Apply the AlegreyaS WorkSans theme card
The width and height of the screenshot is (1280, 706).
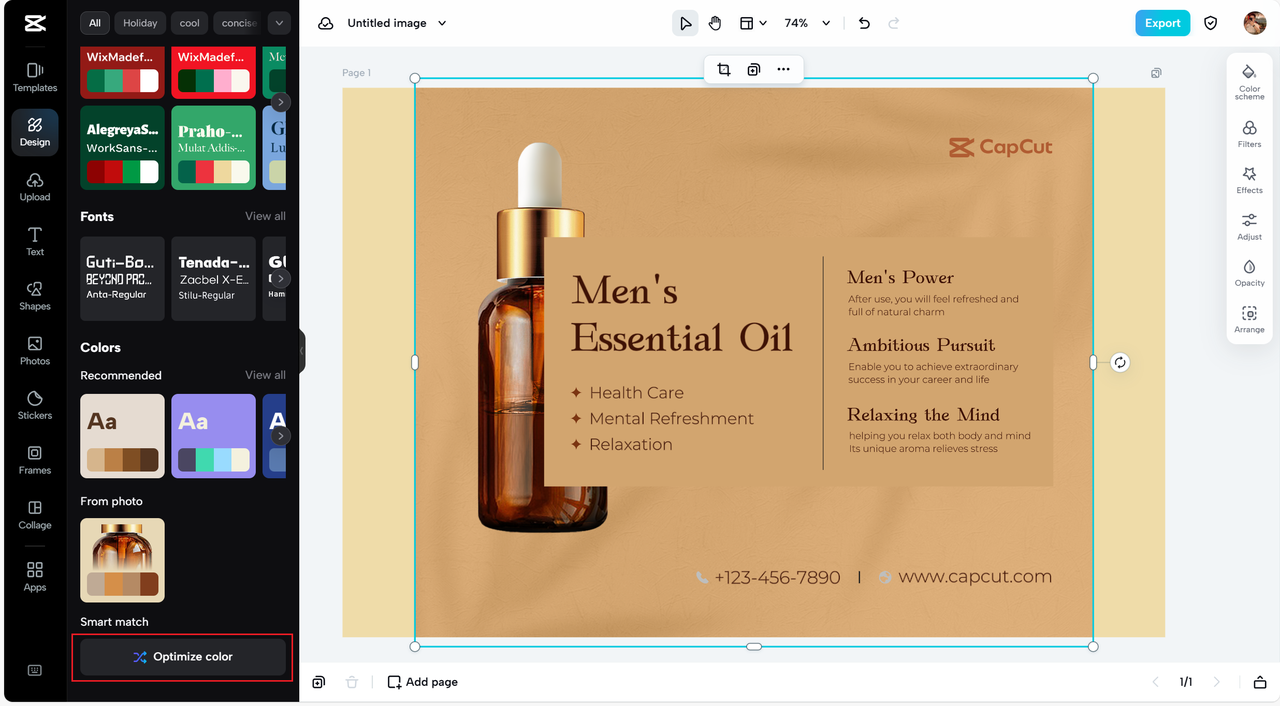coord(122,148)
